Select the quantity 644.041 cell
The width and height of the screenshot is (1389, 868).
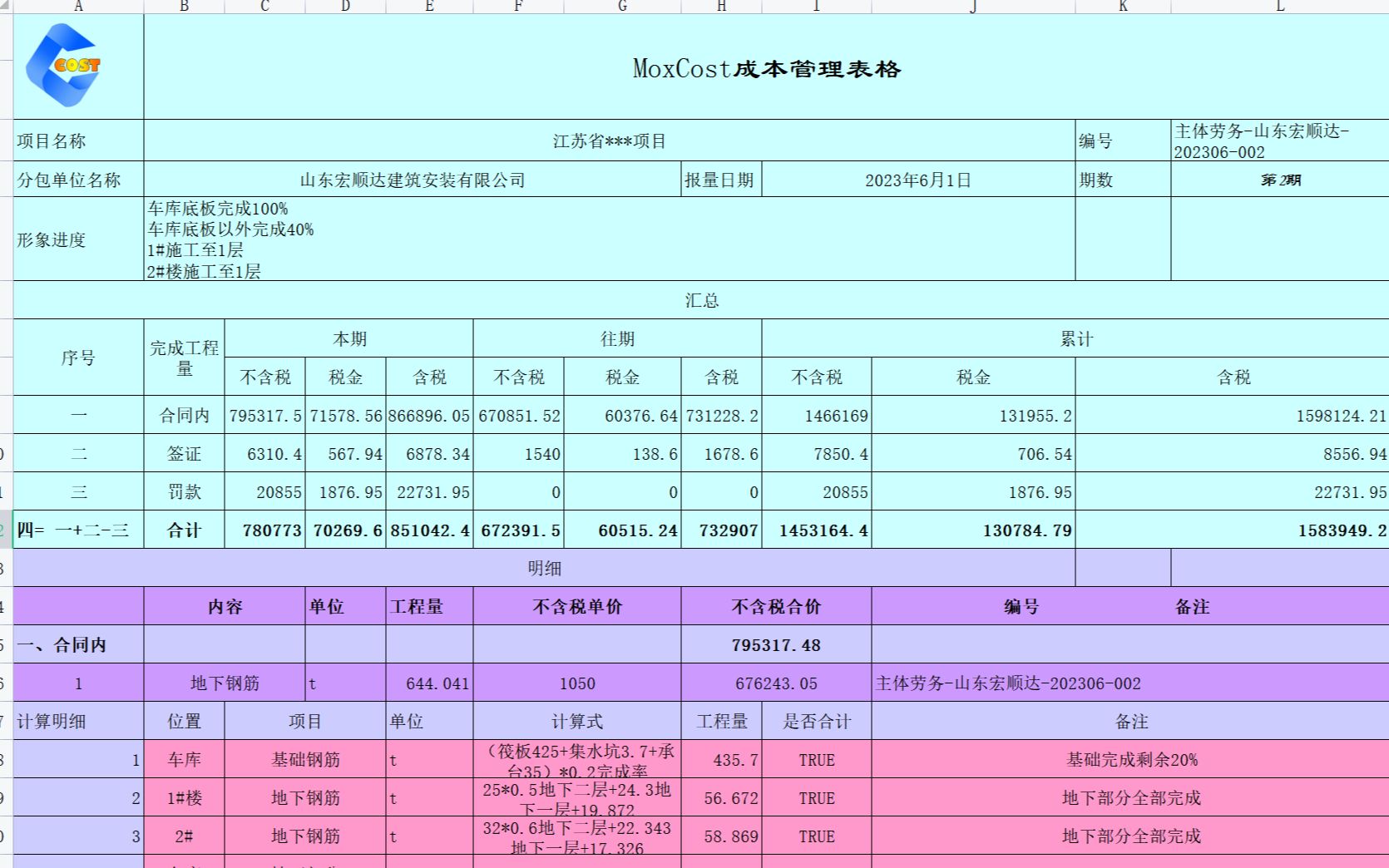(429, 683)
